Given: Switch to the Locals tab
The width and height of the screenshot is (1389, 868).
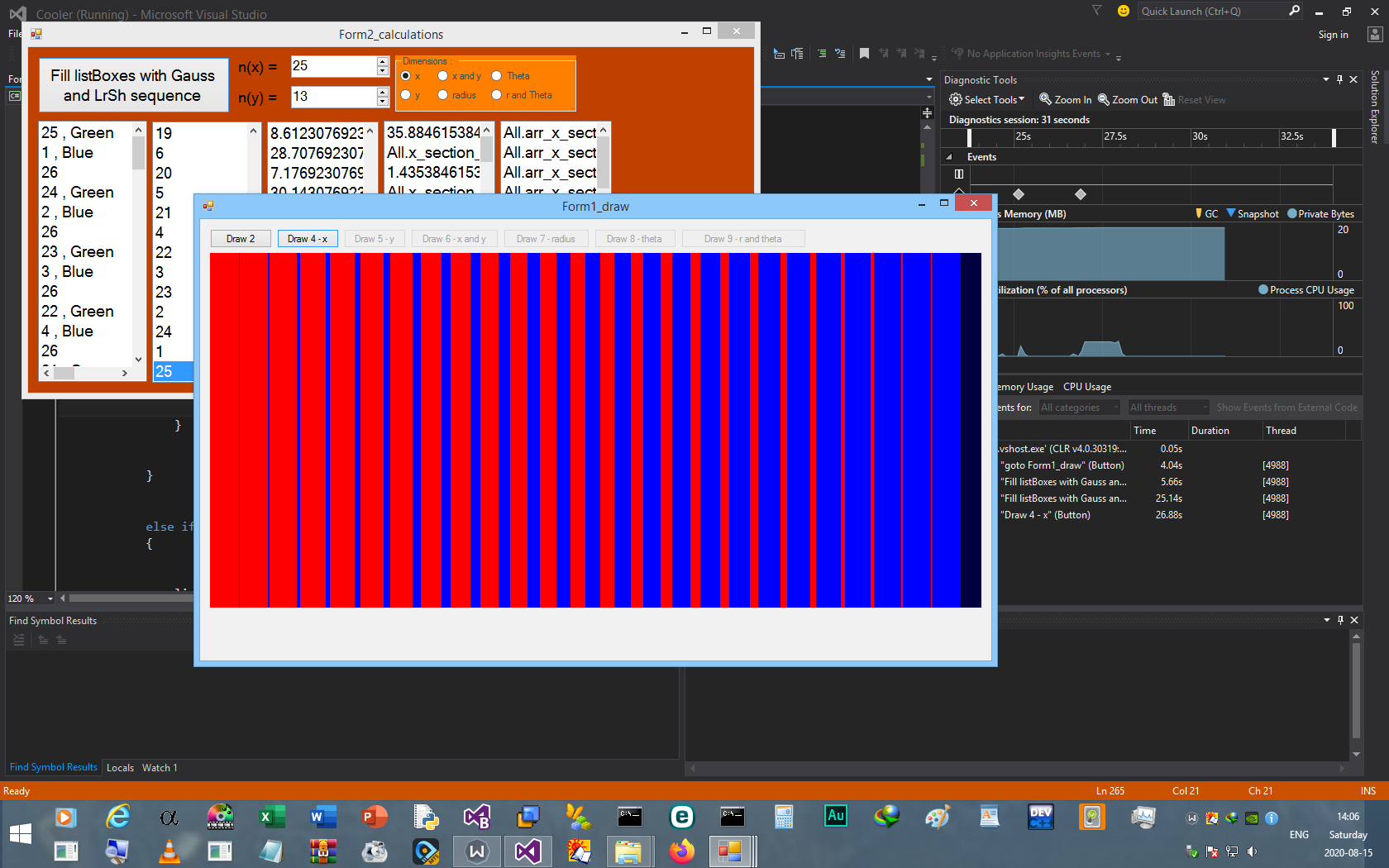Looking at the screenshot, I should (120, 768).
